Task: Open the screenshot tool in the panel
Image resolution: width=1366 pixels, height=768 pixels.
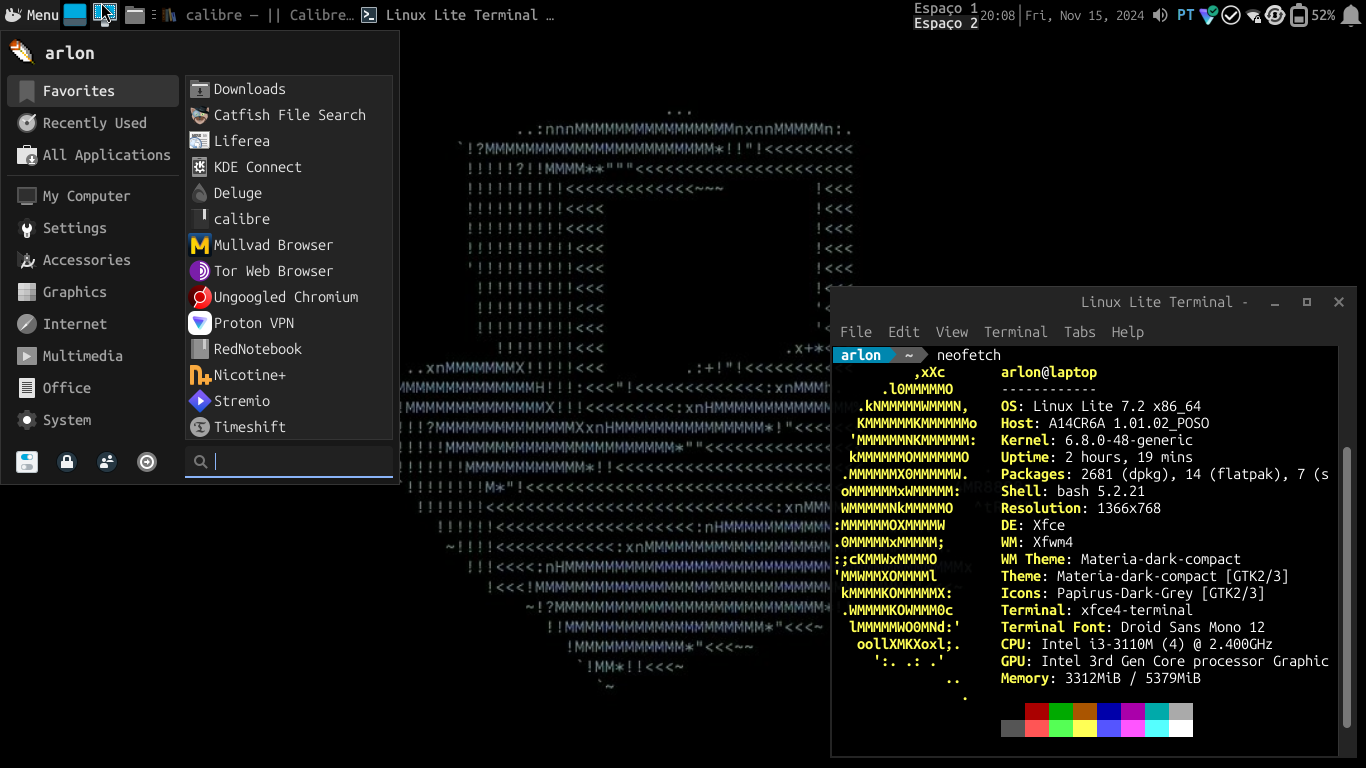Action: click(105, 14)
